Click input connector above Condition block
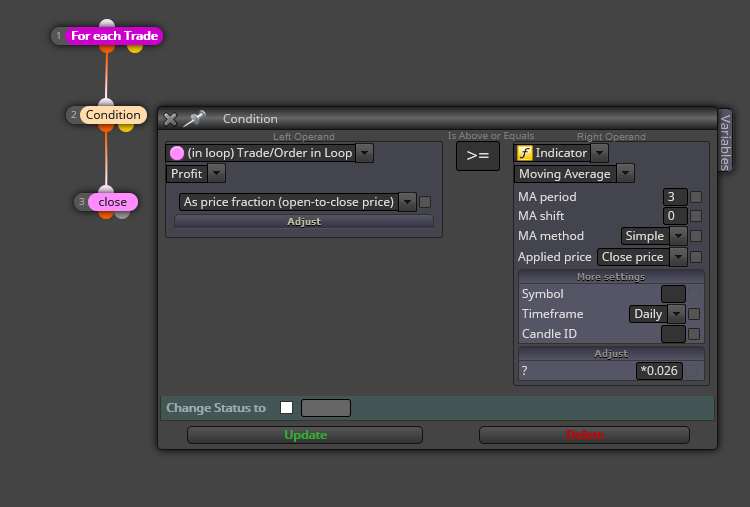Screen dimensions: 750x507 [106, 102]
